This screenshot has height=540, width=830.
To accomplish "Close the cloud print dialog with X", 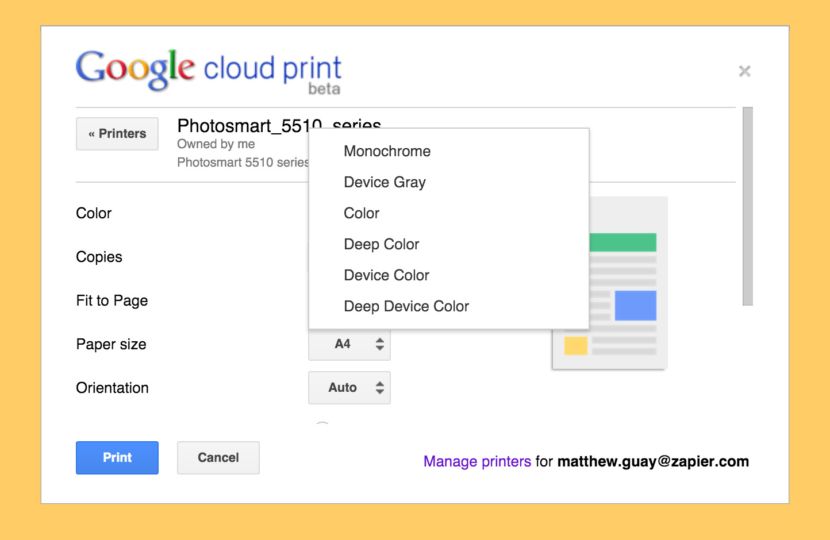I will coord(744,71).
